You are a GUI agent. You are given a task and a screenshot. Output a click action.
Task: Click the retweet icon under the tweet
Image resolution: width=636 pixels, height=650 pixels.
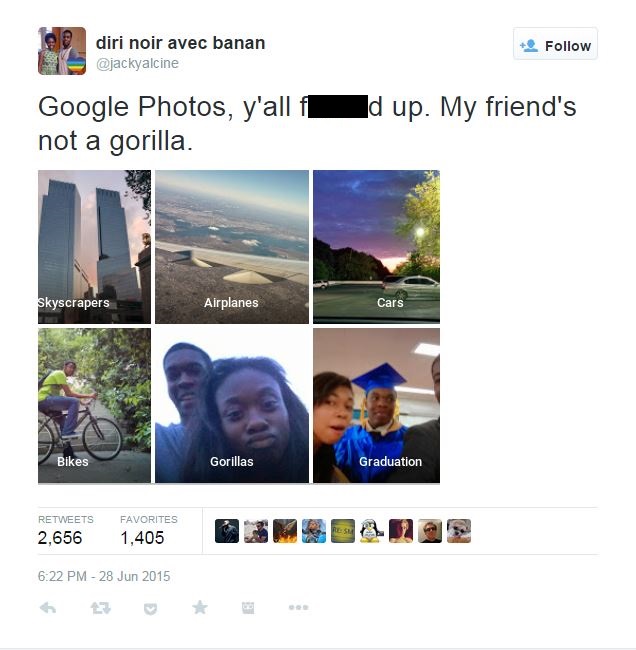pos(100,608)
